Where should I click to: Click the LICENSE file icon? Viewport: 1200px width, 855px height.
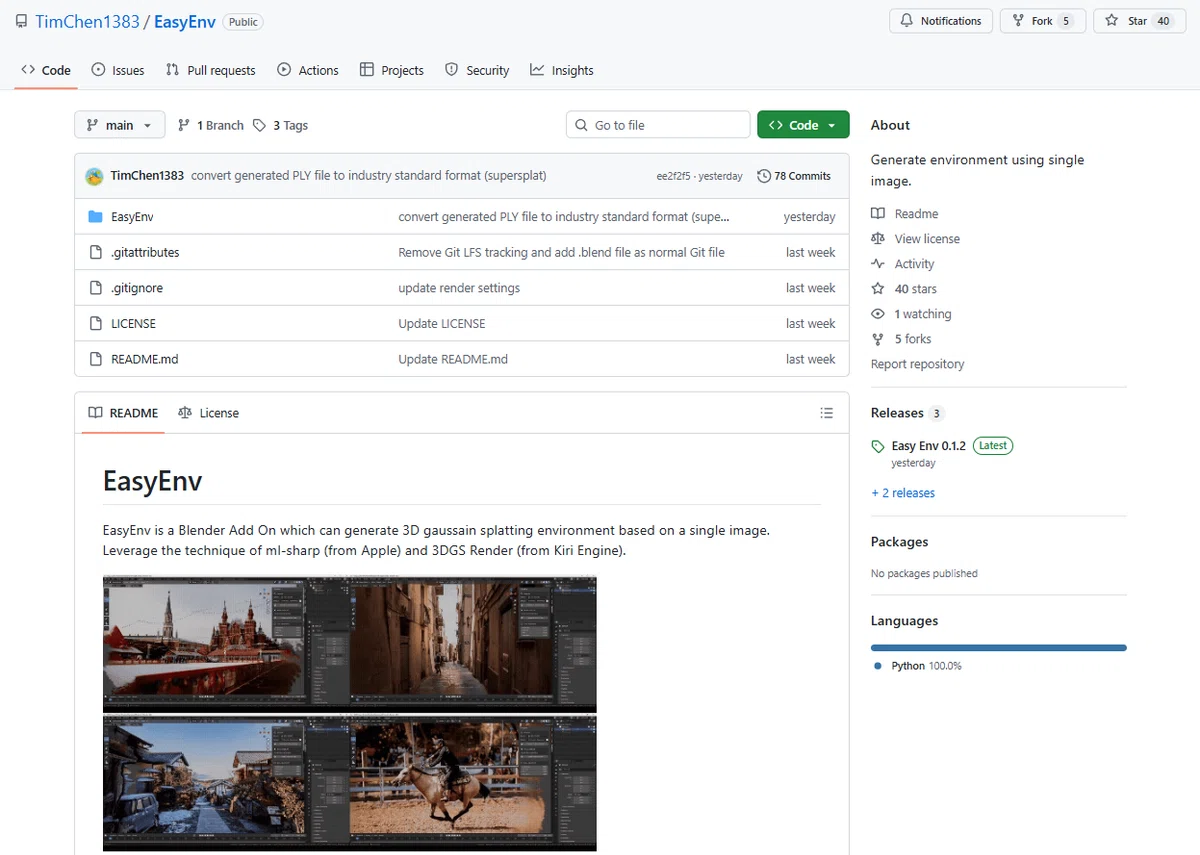96,324
